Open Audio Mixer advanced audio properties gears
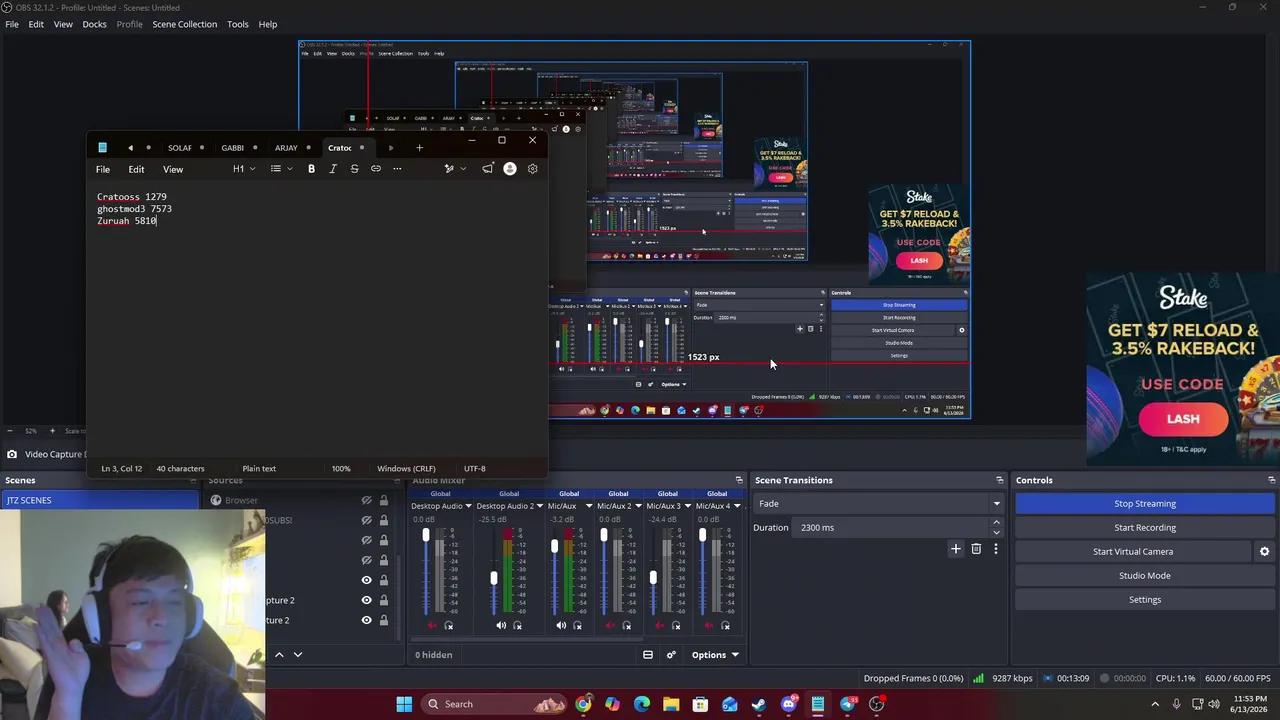 coord(671,655)
